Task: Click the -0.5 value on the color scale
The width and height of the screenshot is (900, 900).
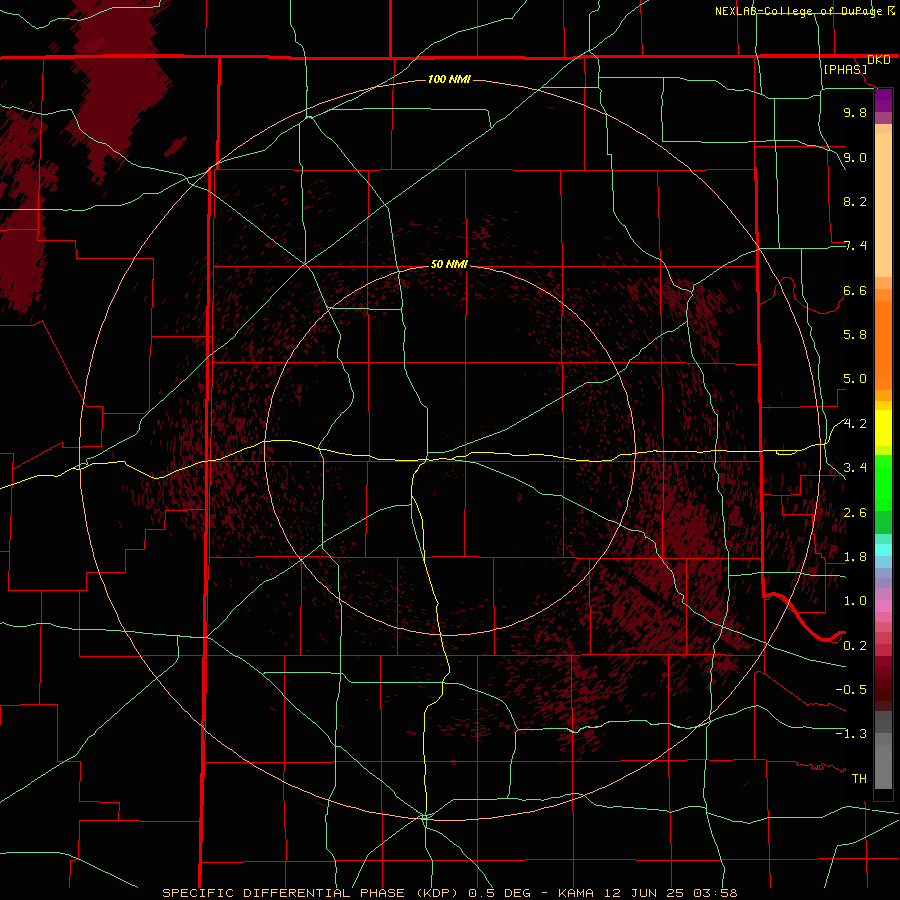Action: tap(851, 690)
